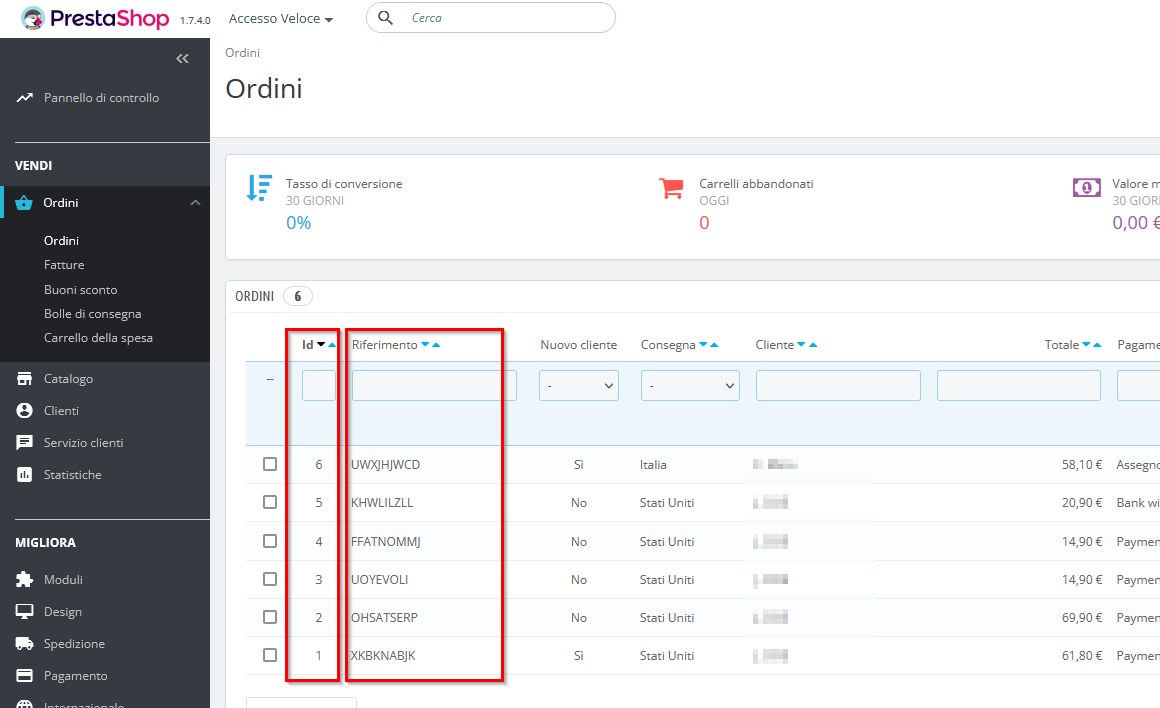The height and width of the screenshot is (708, 1160).
Task: Sort Totale column ascending arrow
Action: click(1097, 345)
